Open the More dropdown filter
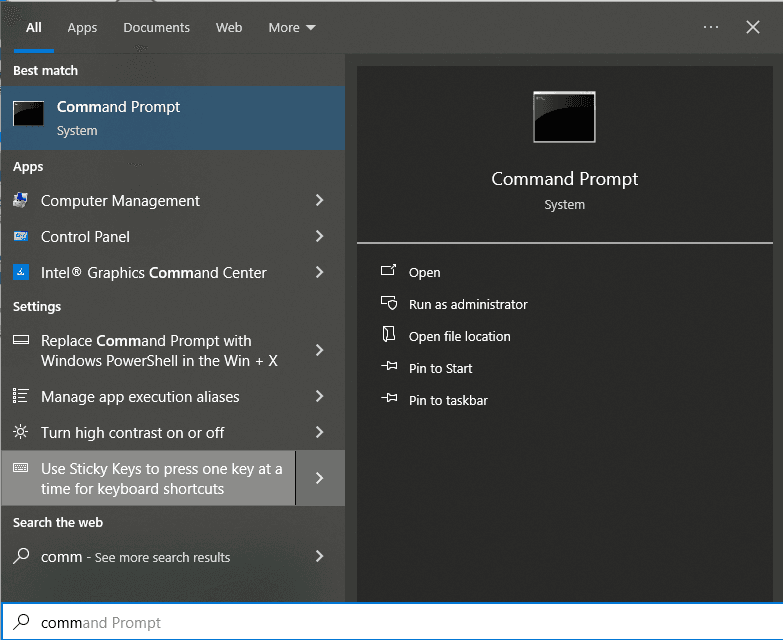The width and height of the screenshot is (783, 640). pos(291,27)
